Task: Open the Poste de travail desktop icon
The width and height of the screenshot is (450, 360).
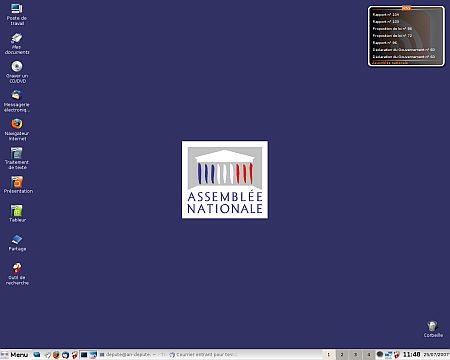Action: click(17, 14)
